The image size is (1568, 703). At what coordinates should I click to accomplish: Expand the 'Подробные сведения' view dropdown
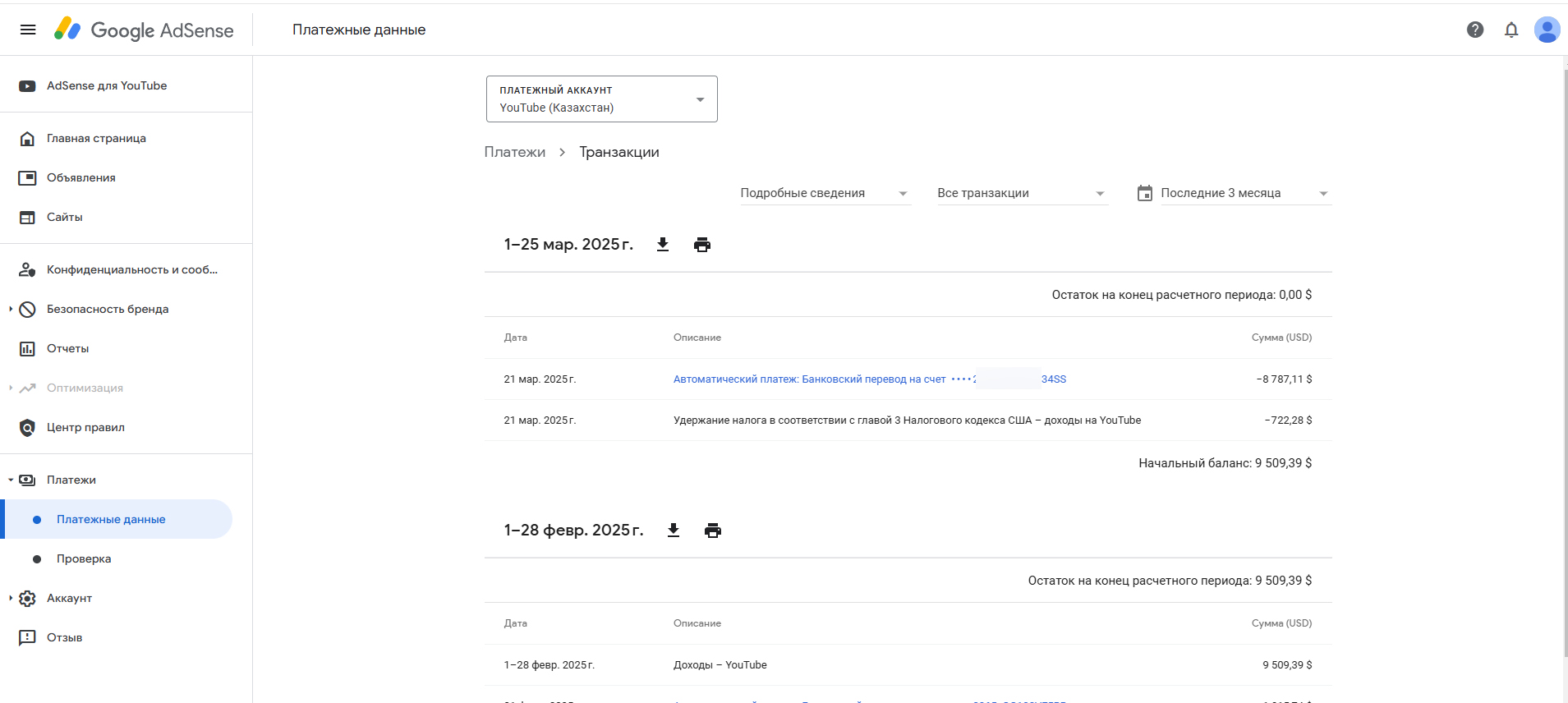(x=825, y=193)
